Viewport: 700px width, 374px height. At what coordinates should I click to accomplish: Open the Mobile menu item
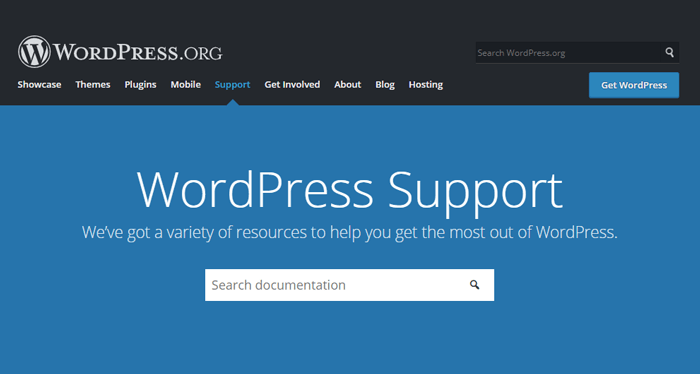click(186, 85)
